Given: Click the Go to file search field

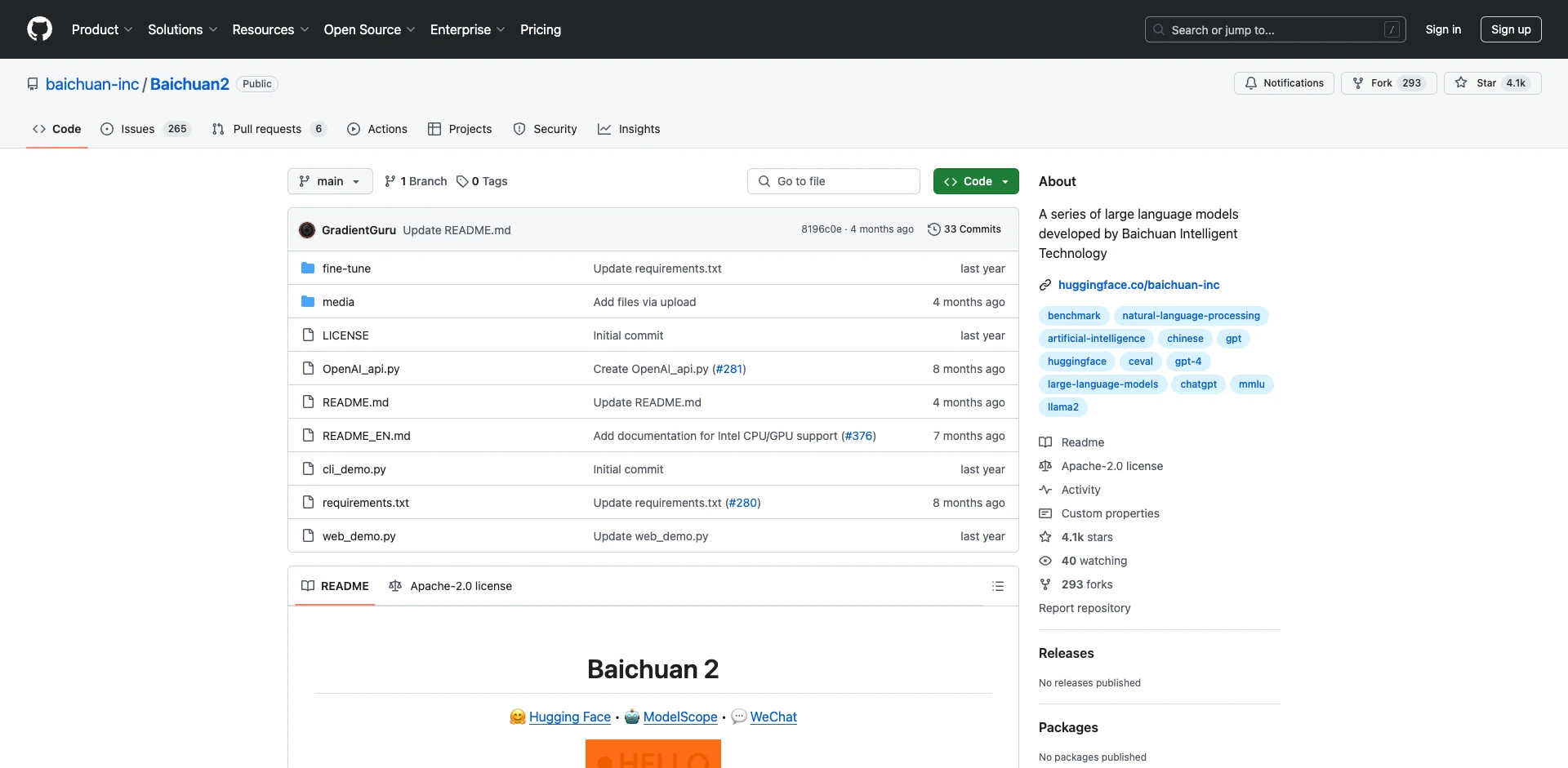Looking at the screenshot, I should 834,181.
